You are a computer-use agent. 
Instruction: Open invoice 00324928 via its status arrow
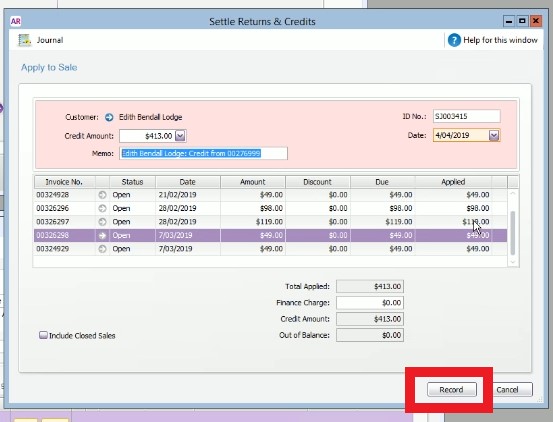click(102, 195)
